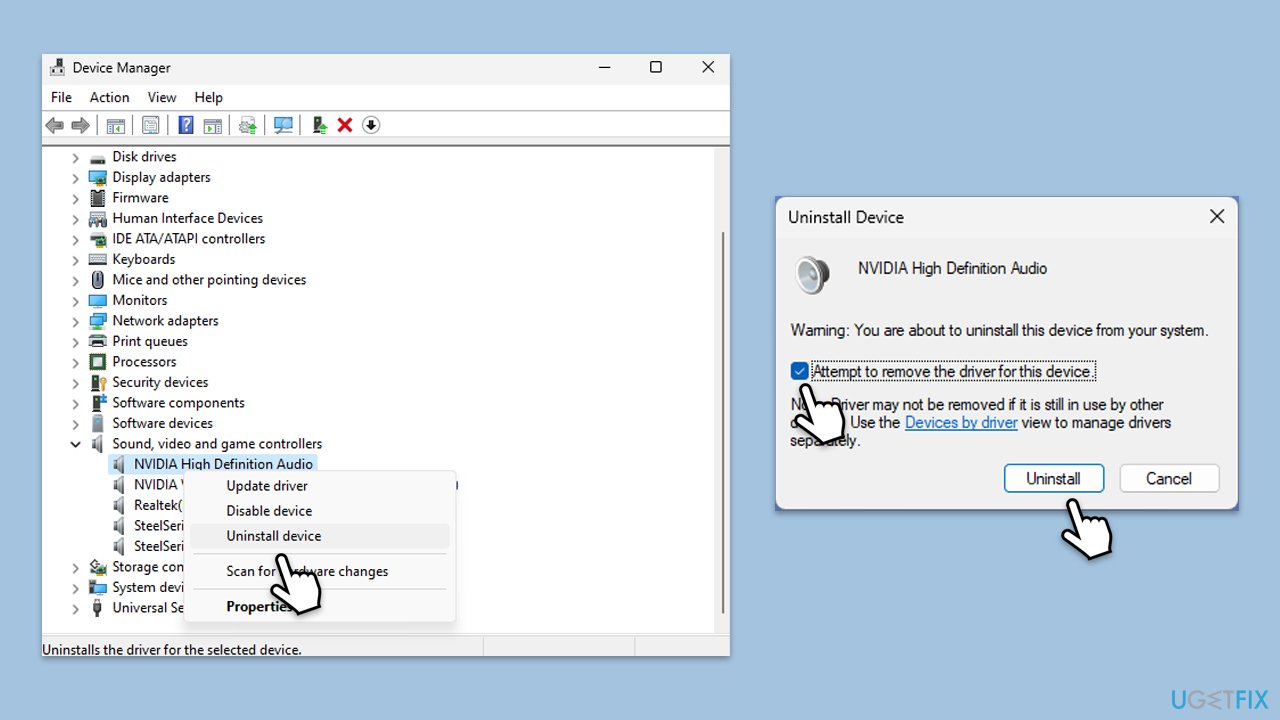The height and width of the screenshot is (720, 1280).
Task: Click the Print queues printer icon
Action: (98, 341)
